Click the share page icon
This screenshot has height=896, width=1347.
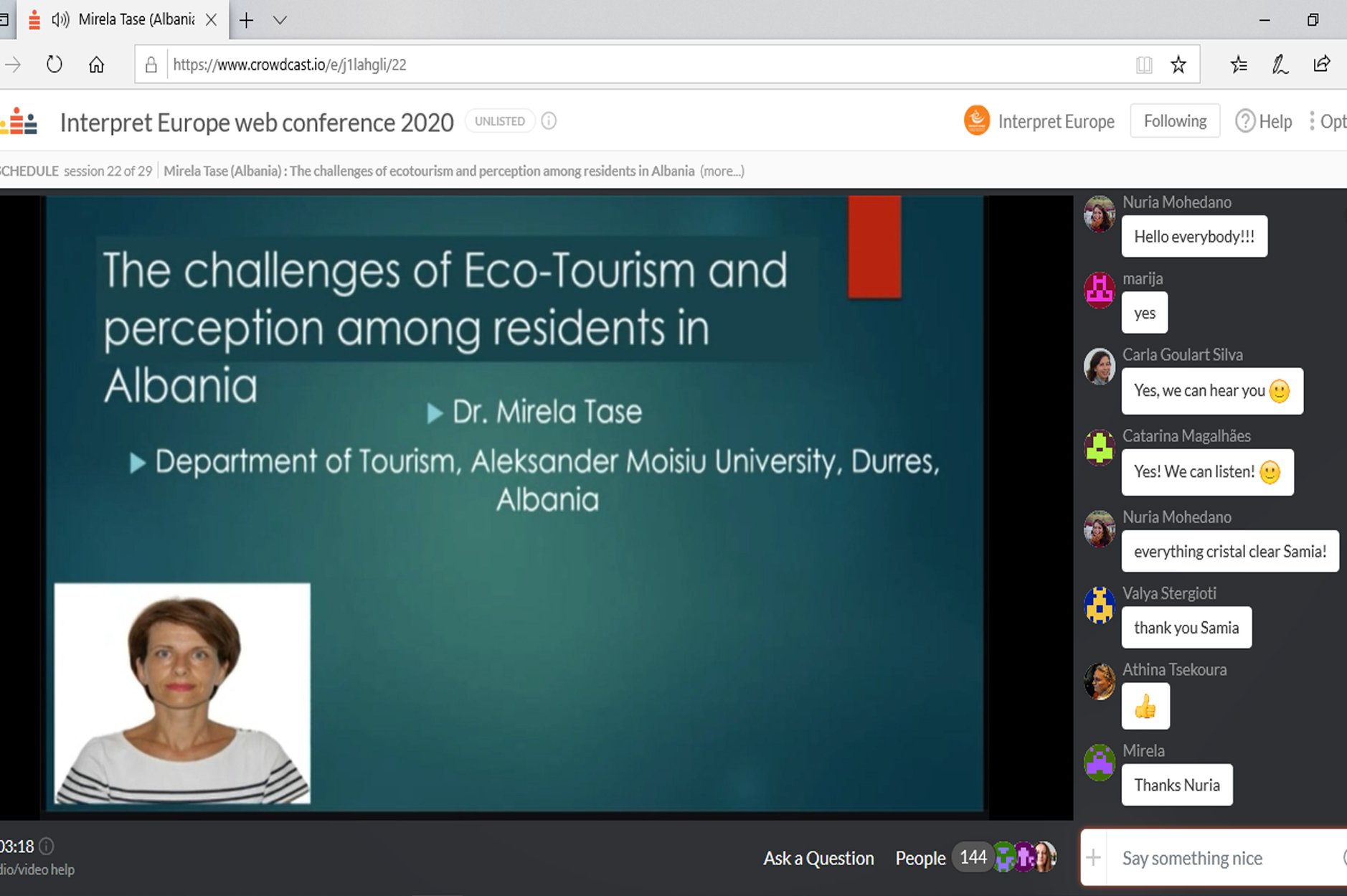1322,65
